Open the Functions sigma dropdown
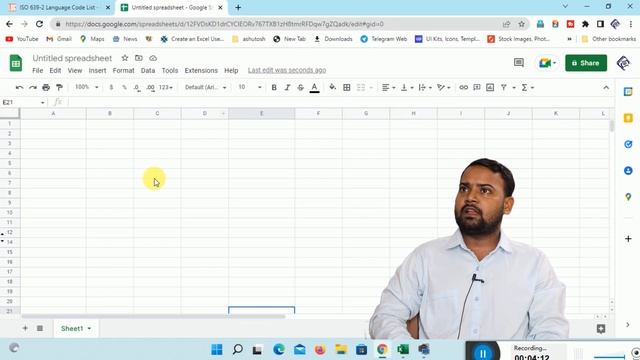This screenshot has height=360, width=640. click(x=527, y=87)
